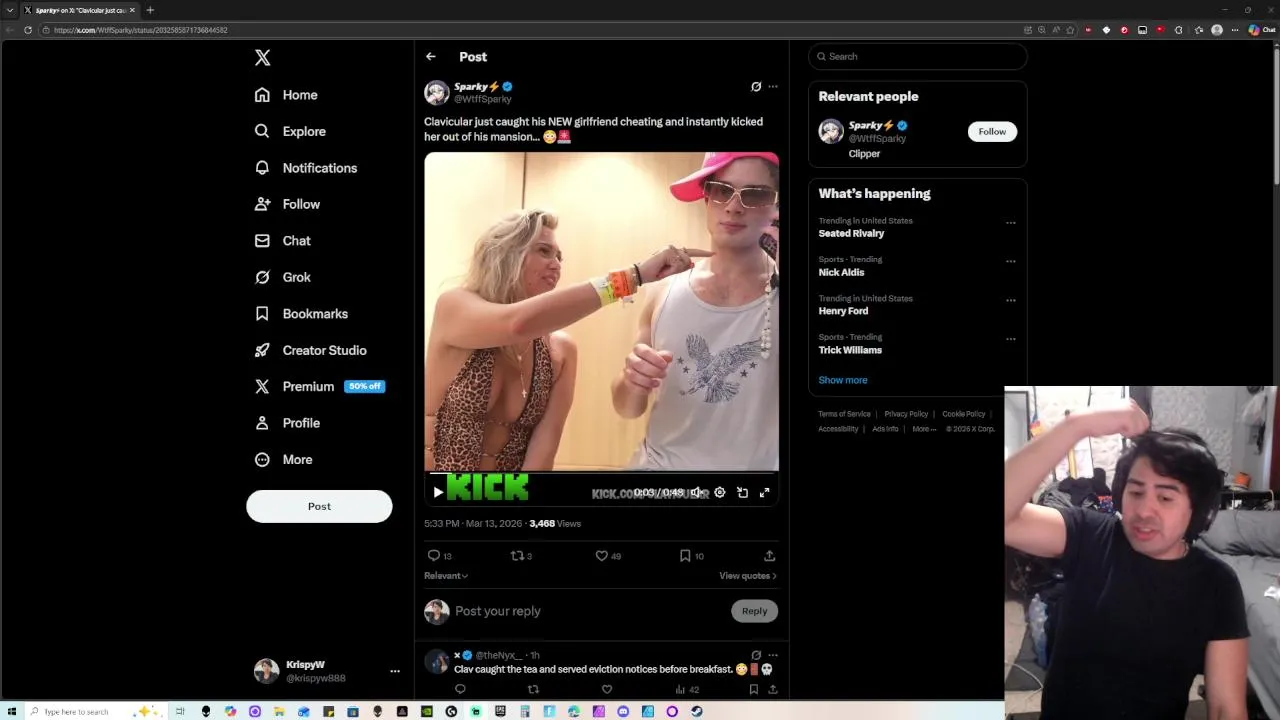This screenshot has height=720, width=1280.
Task: Open the Copilot Chat button in the browser
Action: point(1261,30)
